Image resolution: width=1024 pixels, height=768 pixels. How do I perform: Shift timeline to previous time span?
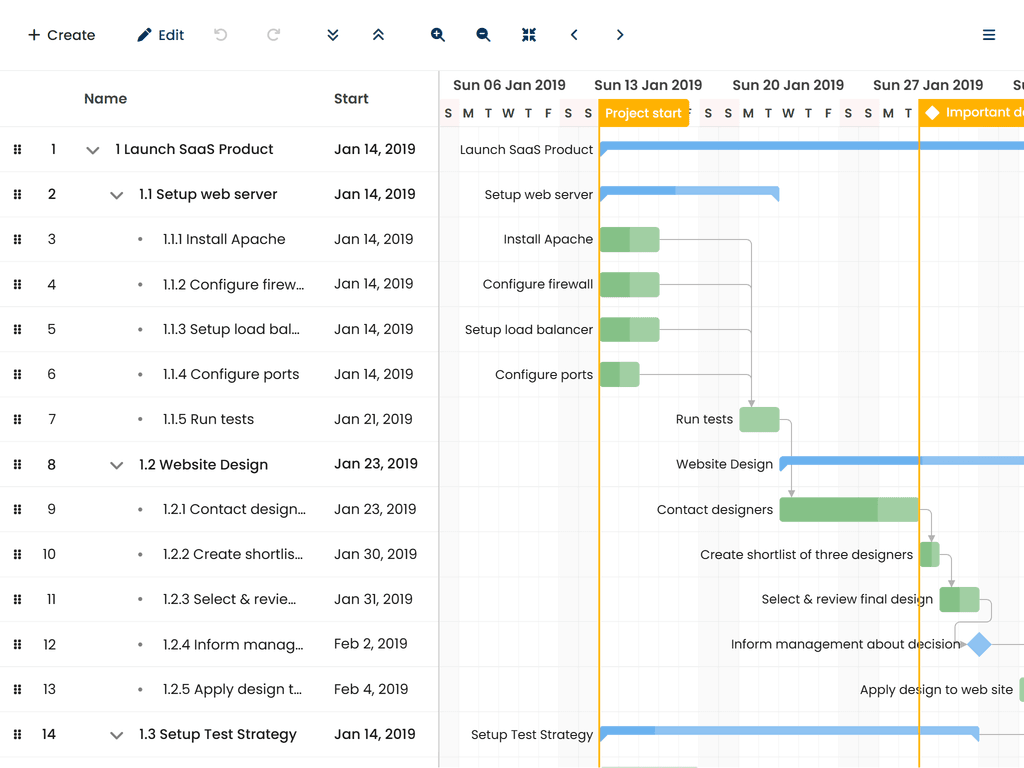point(574,35)
